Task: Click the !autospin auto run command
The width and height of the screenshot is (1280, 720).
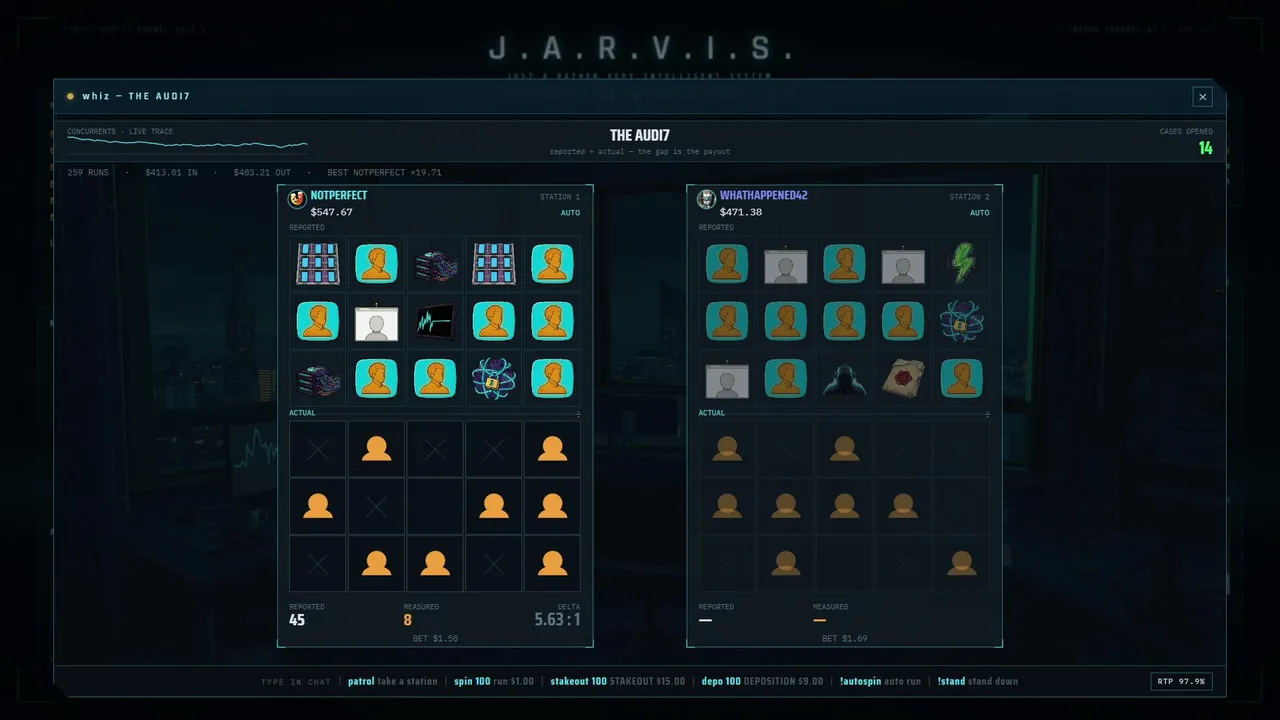Action: pos(880,682)
